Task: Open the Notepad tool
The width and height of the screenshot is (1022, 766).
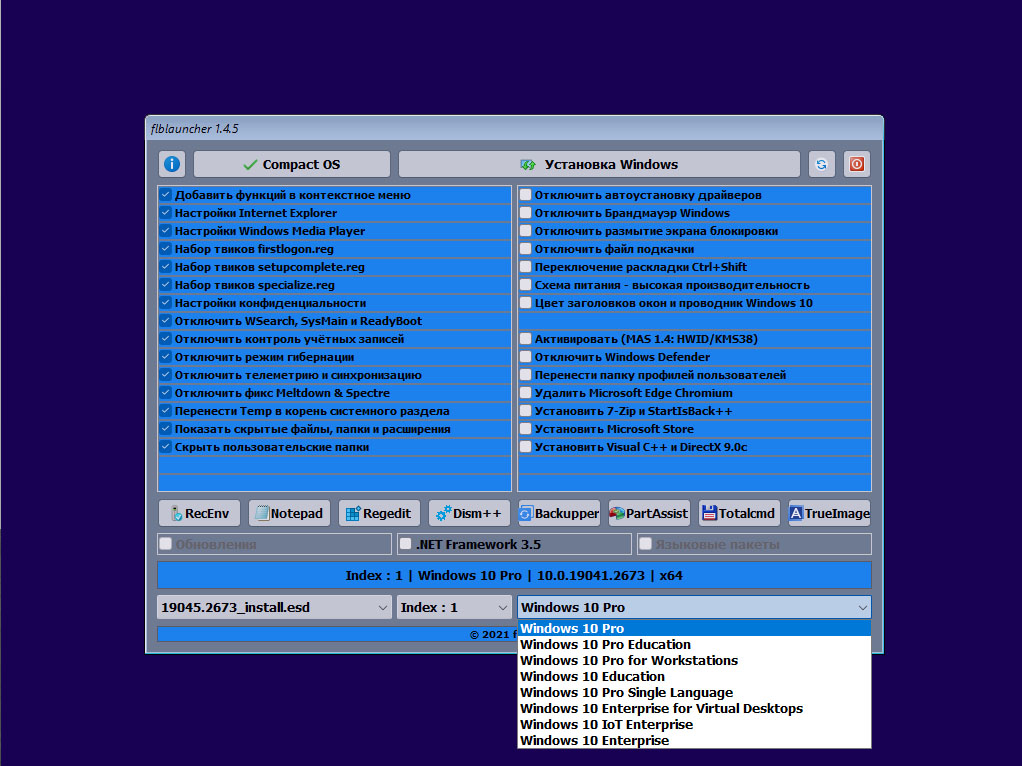Action: click(x=289, y=513)
